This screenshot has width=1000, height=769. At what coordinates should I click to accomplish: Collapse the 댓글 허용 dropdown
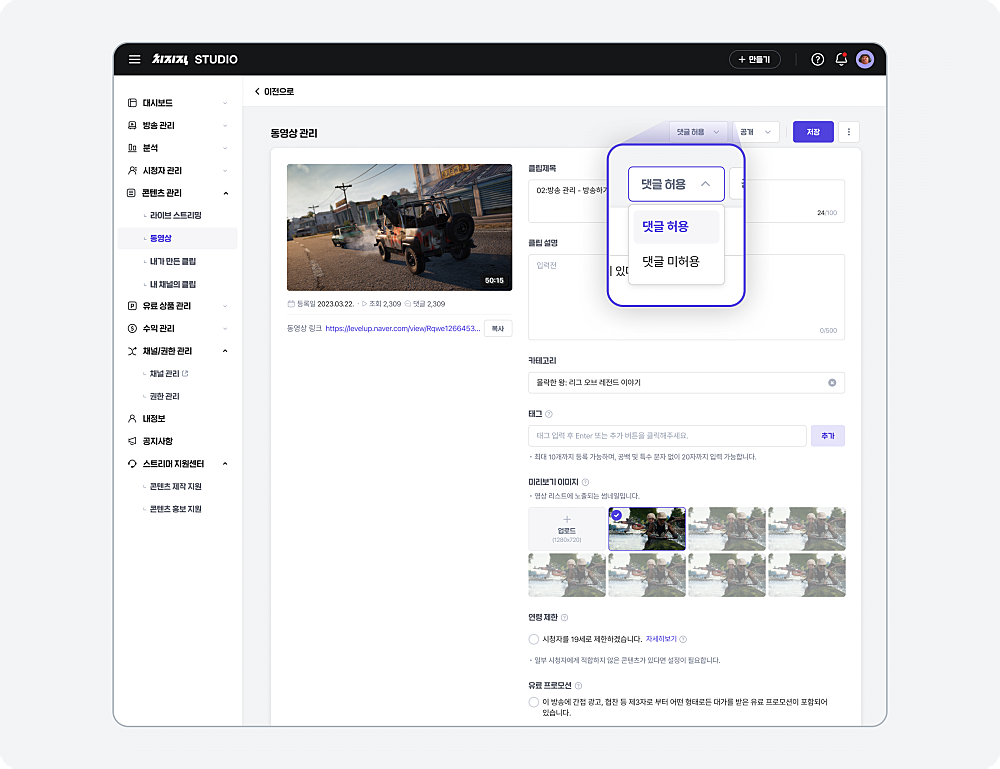(676, 184)
